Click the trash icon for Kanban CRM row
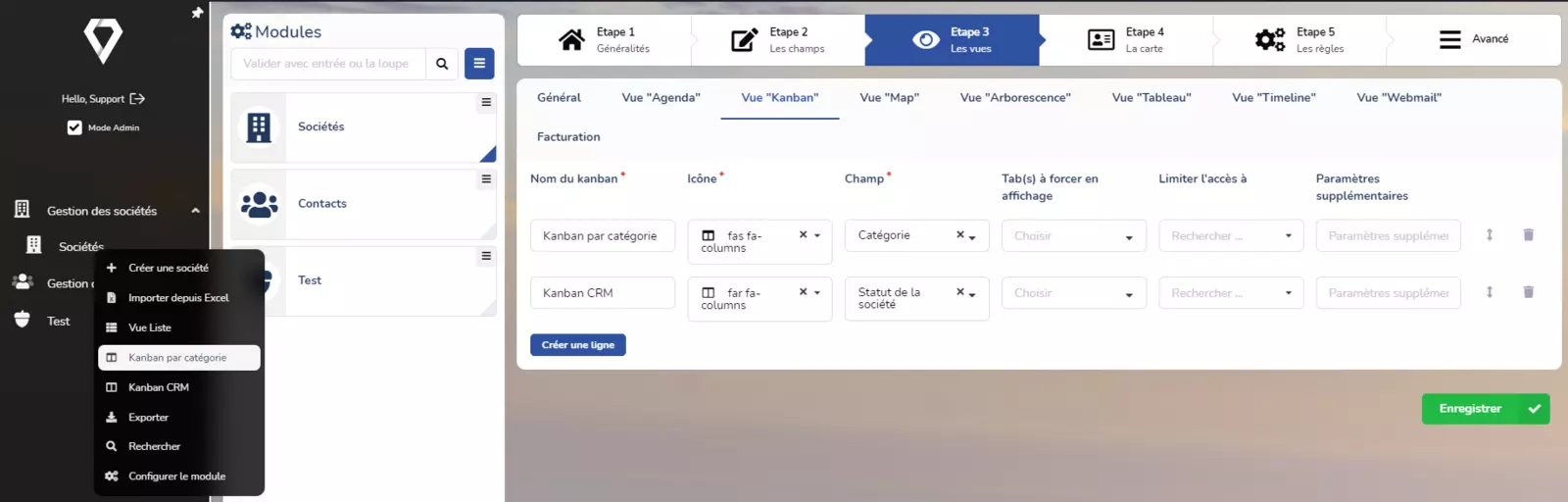This screenshot has height=502, width=1568. coord(1528,292)
